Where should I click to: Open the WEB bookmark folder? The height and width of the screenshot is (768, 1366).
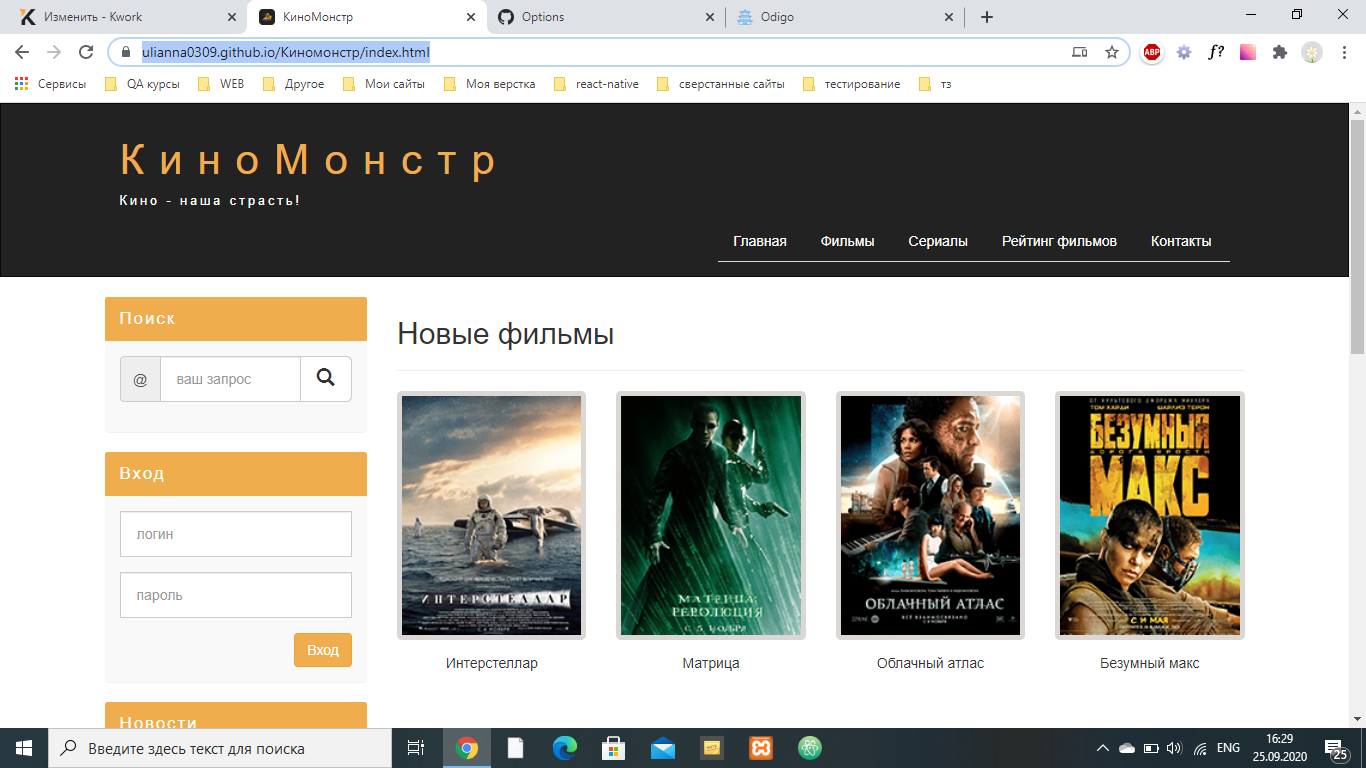tap(221, 84)
